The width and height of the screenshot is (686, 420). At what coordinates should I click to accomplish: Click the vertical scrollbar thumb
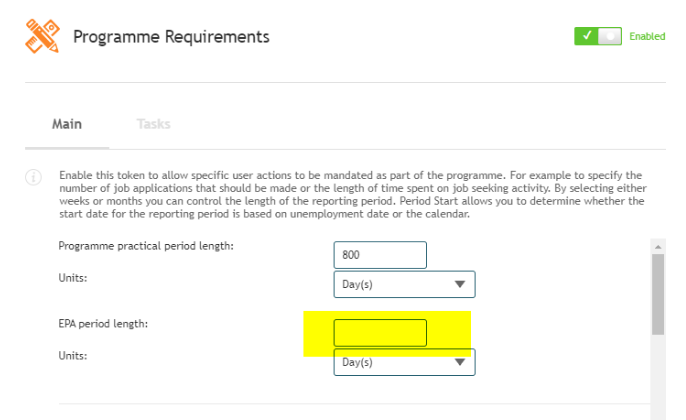pyautogui.click(x=658, y=294)
